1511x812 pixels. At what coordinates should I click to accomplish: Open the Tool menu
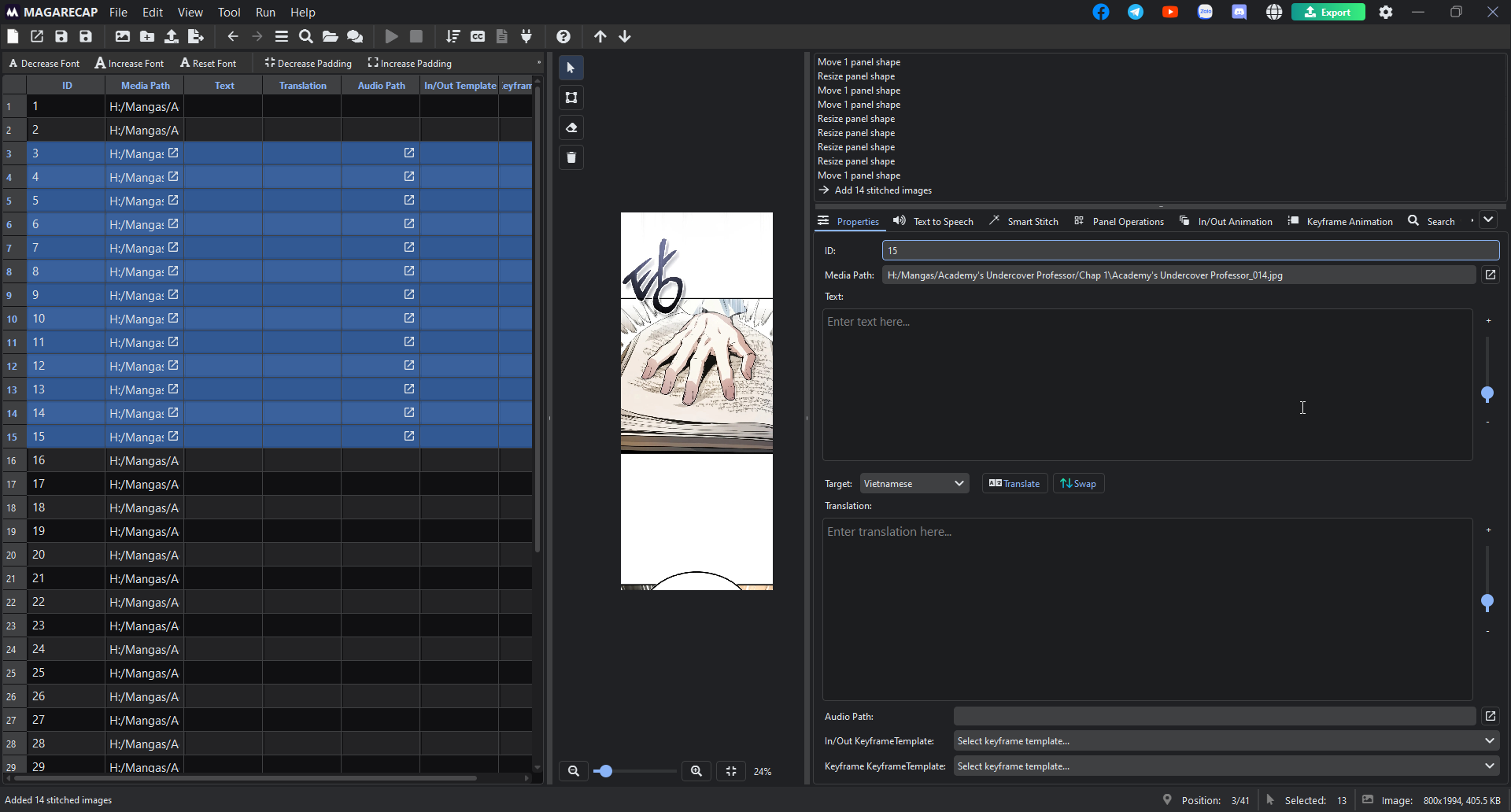pos(229,12)
